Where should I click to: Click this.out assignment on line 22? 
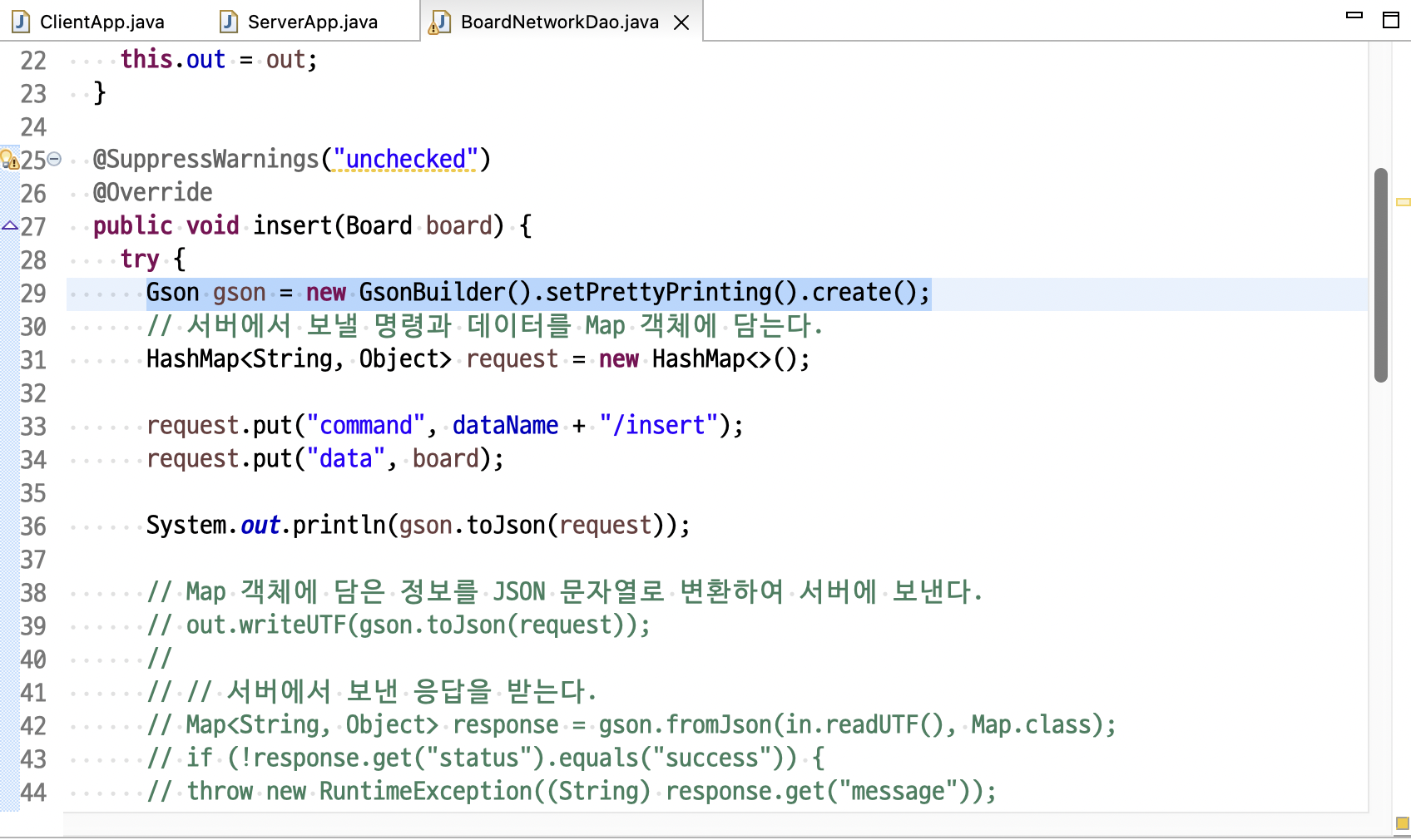click(x=219, y=59)
